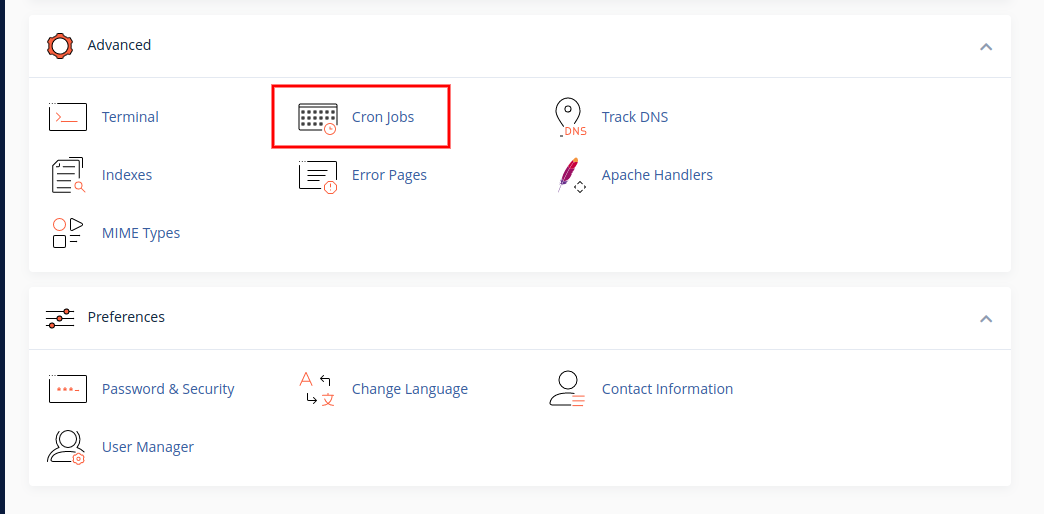Collapse the Advanced section chevron
The height and width of the screenshot is (514, 1044).
(x=986, y=46)
